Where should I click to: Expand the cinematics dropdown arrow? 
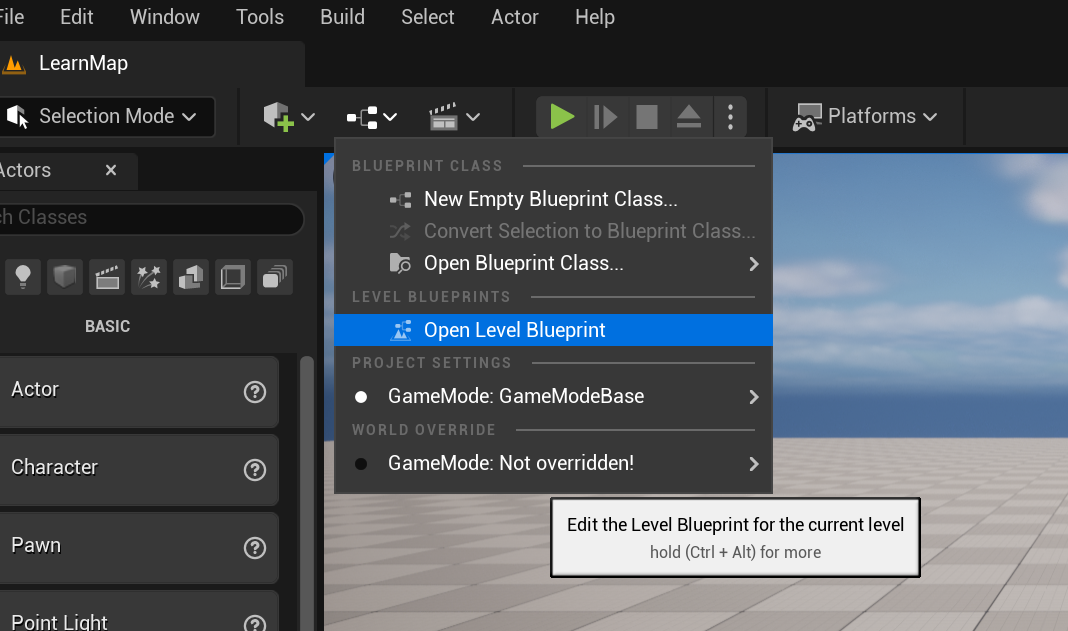473,117
